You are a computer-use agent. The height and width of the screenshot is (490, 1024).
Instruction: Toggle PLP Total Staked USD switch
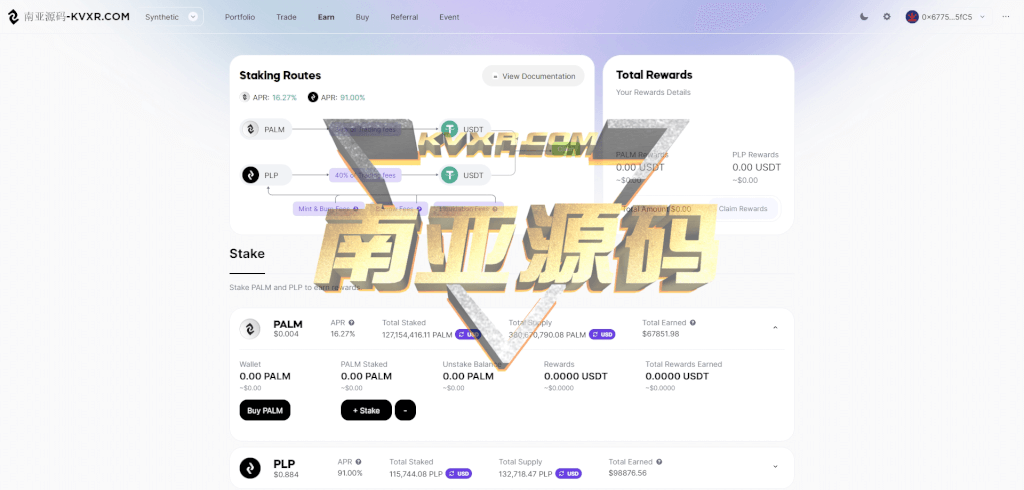coord(458,474)
